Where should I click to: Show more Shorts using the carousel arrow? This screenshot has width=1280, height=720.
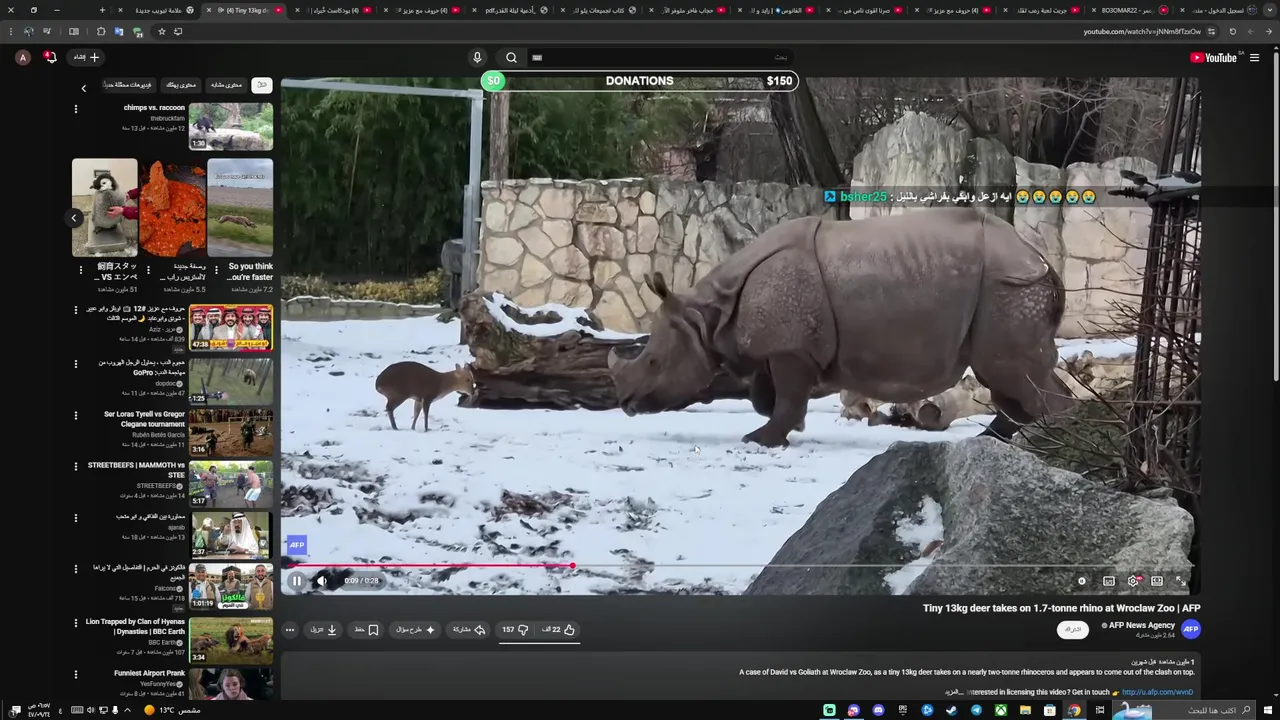73,217
